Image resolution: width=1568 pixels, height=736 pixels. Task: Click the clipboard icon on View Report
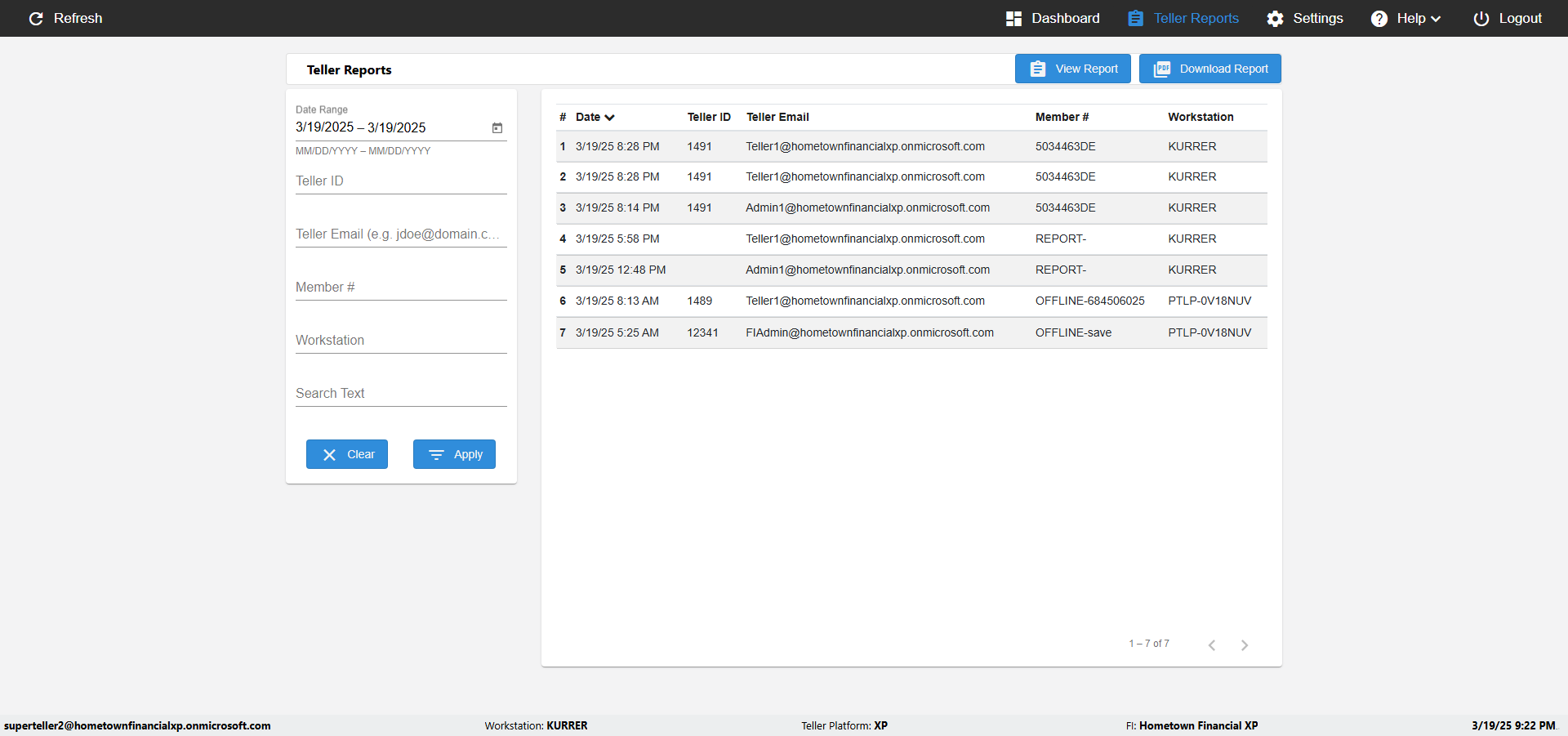[x=1037, y=69]
